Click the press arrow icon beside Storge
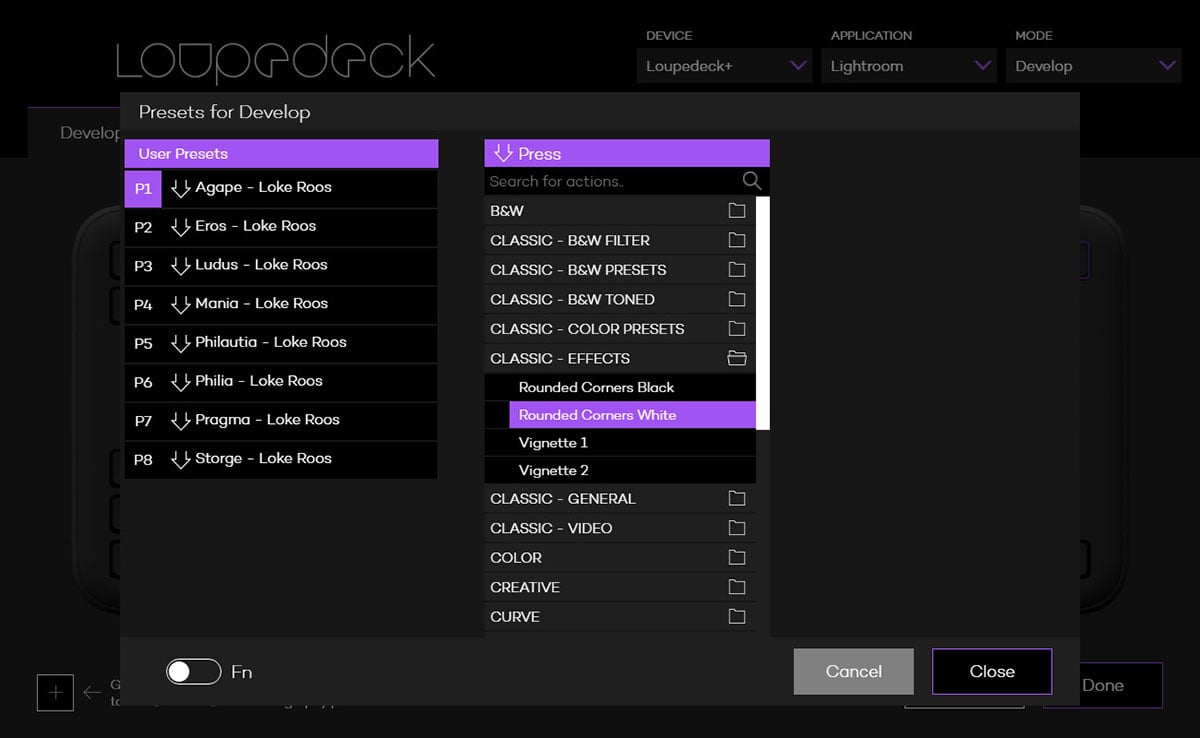This screenshot has width=1200, height=738. [x=181, y=460]
